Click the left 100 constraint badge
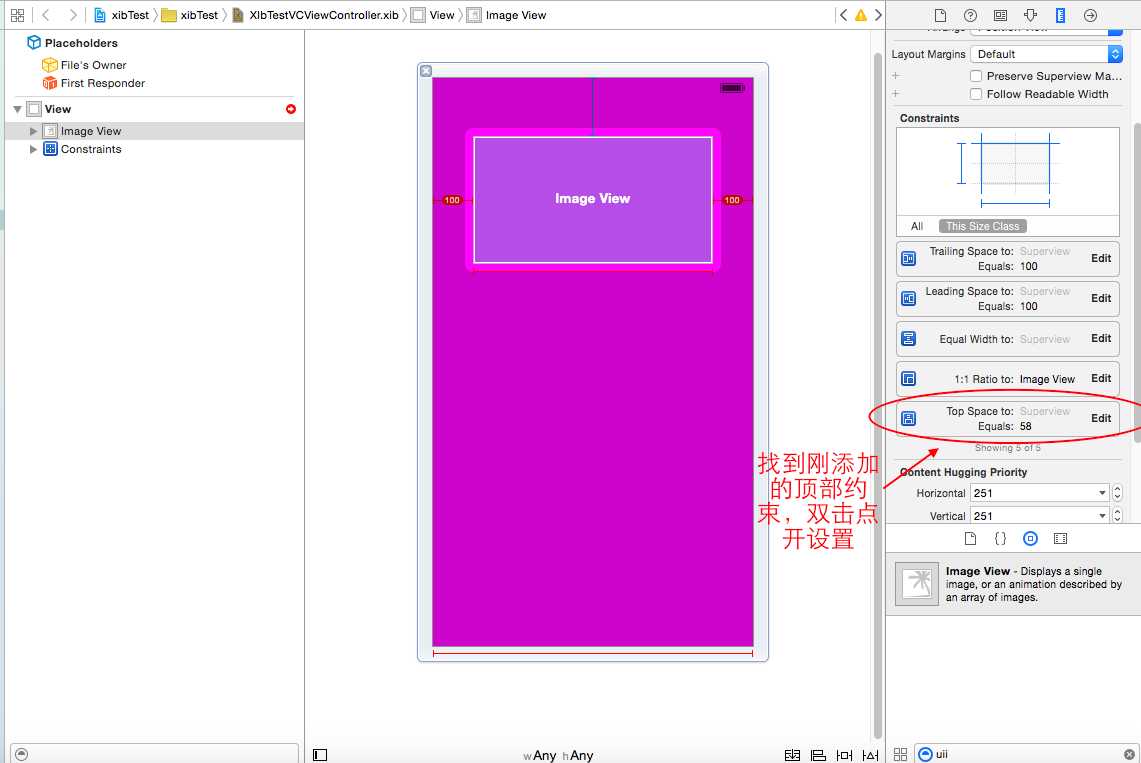This screenshot has height=763, width=1141. coord(452,200)
